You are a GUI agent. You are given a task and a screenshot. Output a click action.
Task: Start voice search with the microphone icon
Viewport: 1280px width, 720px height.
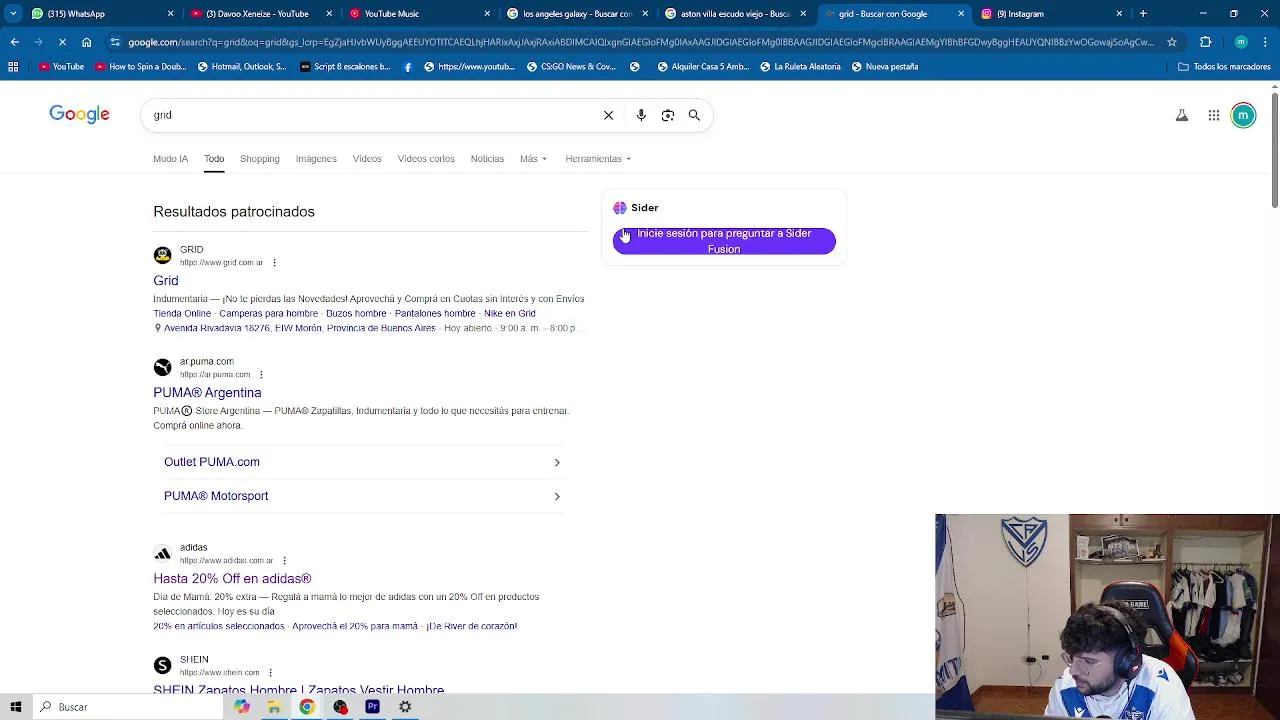click(641, 115)
